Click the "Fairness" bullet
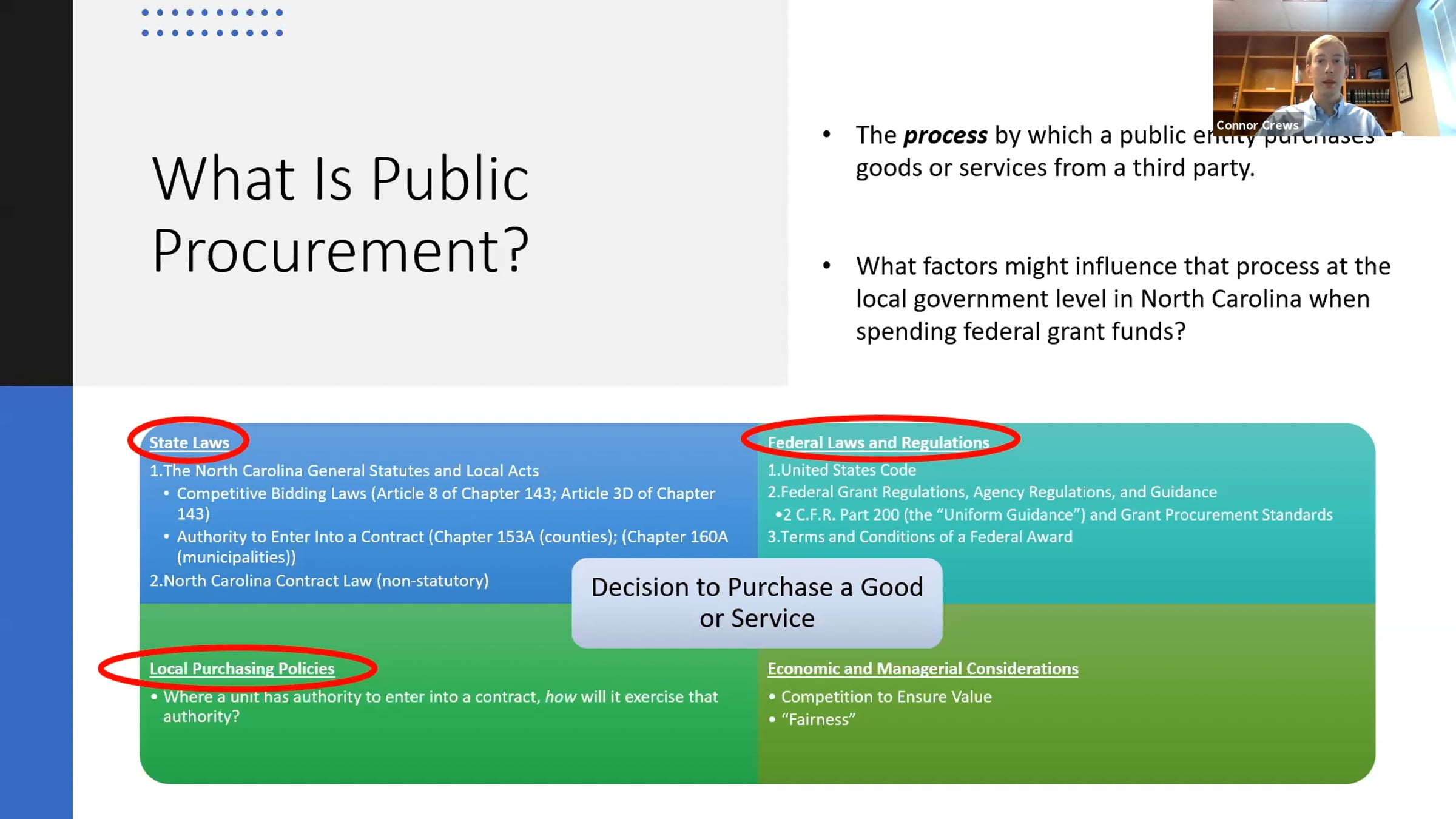 point(818,720)
